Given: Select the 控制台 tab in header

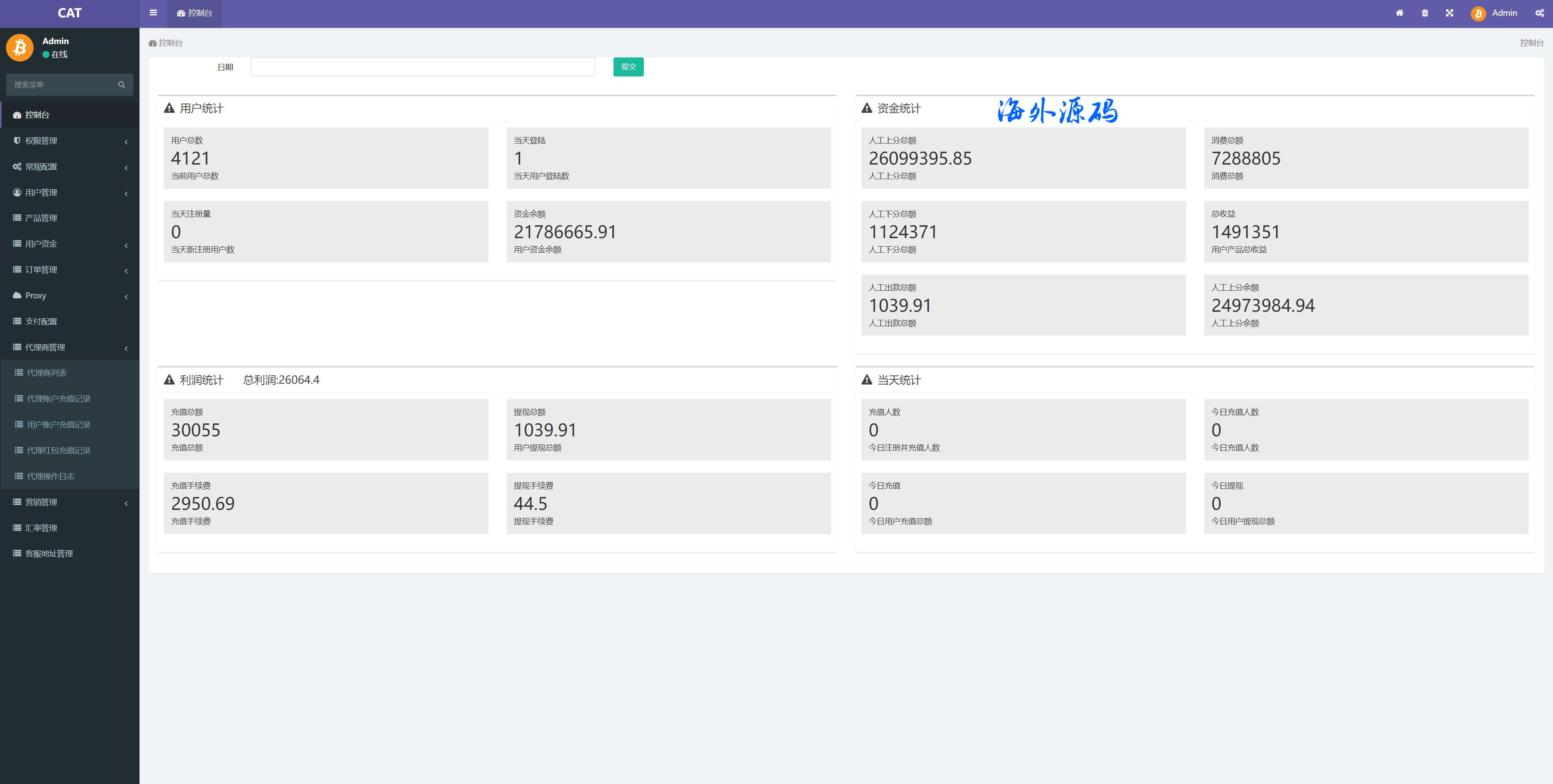Looking at the screenshot, I should tap(195, 13).
